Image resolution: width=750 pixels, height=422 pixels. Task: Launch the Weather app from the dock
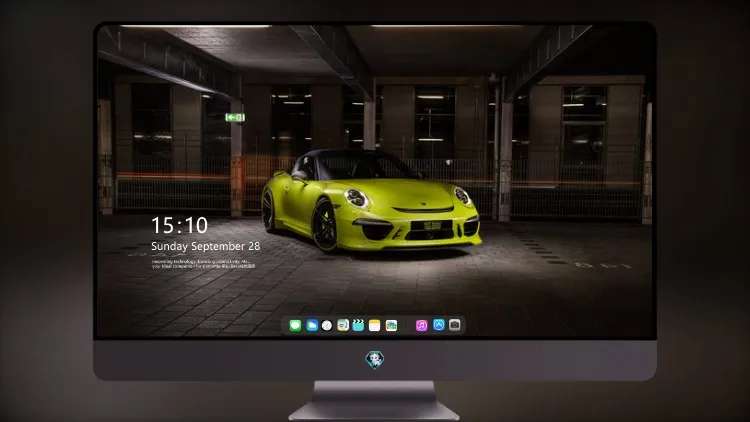point(312,325)
